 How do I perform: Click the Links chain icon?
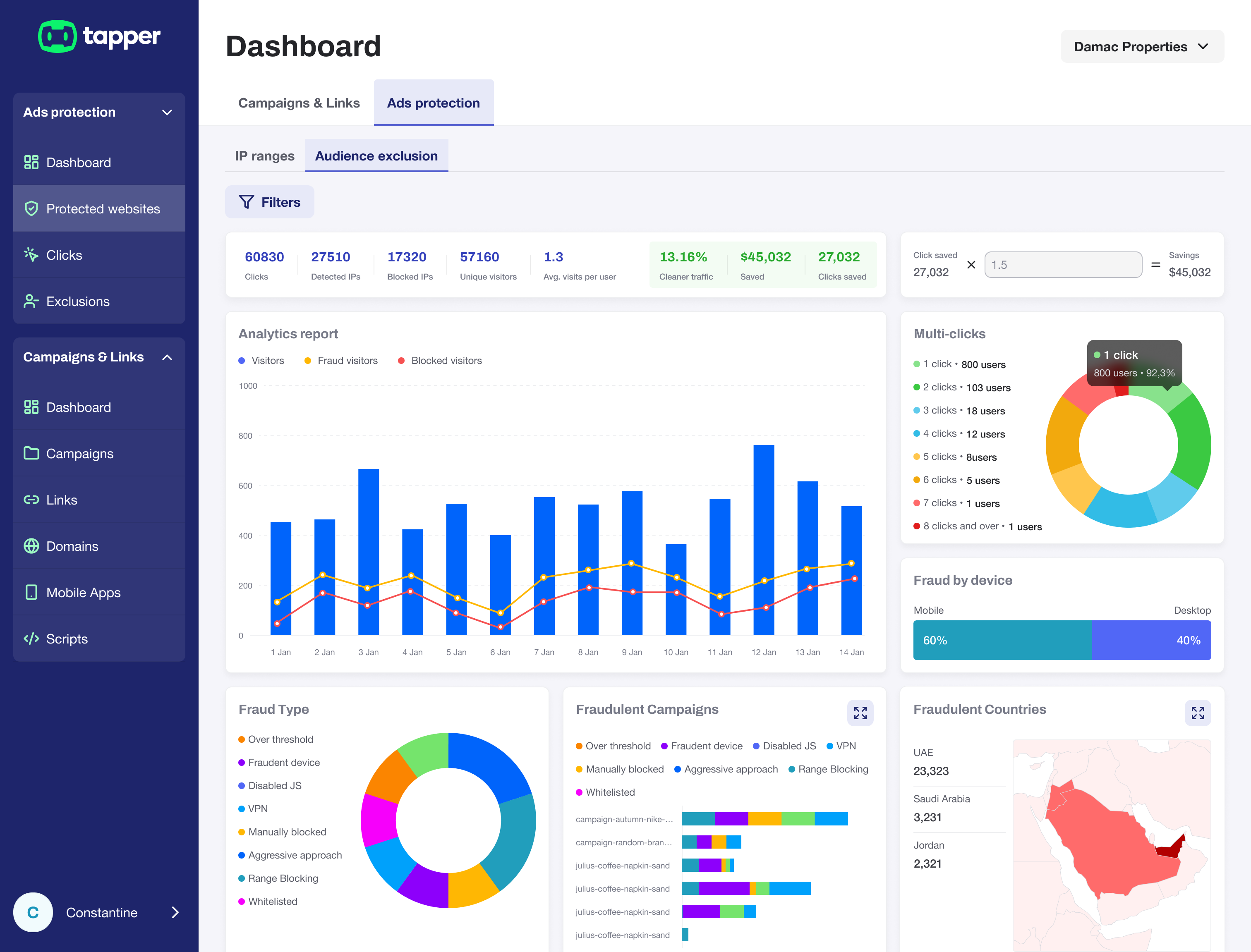[31, 500]
